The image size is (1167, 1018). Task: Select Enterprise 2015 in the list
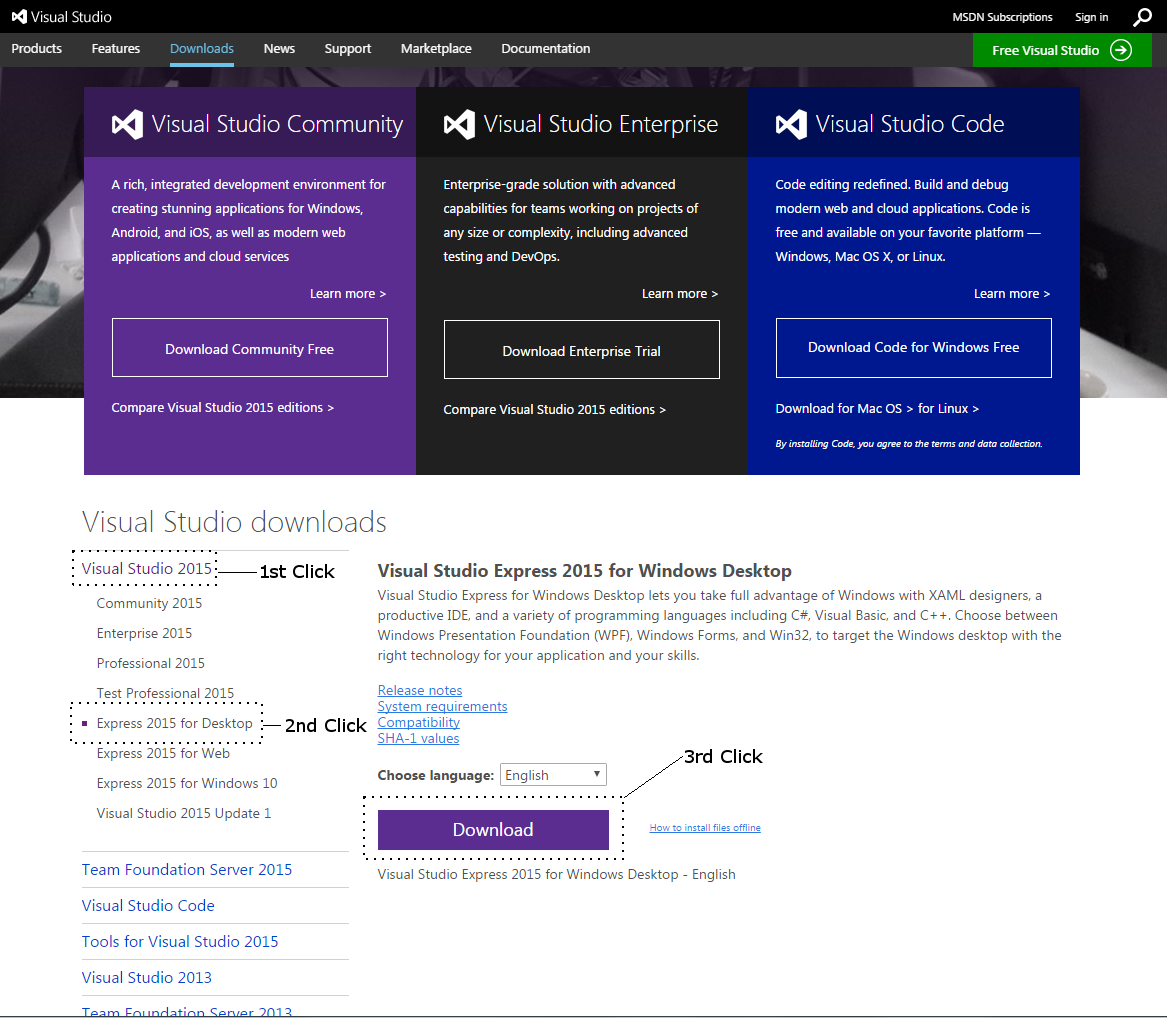144,633
